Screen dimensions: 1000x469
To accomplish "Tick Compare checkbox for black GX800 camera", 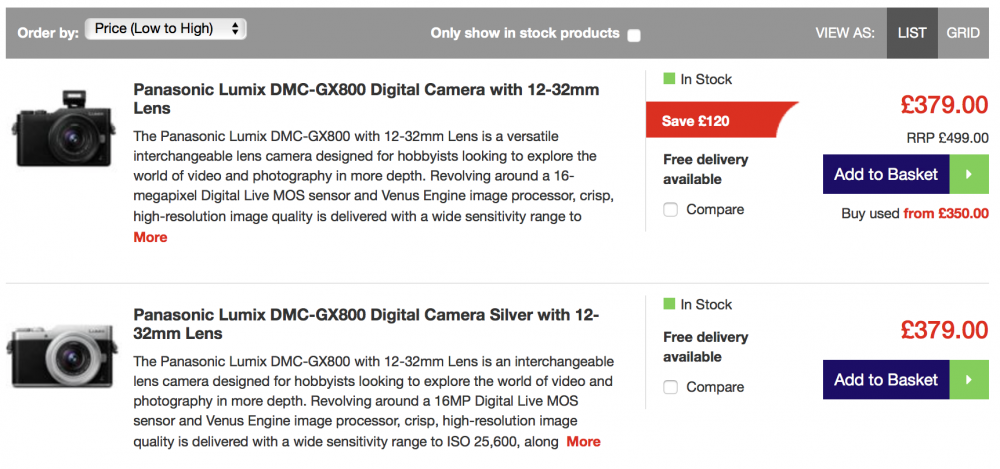I will pyautogui.click(x=671, y=210).
